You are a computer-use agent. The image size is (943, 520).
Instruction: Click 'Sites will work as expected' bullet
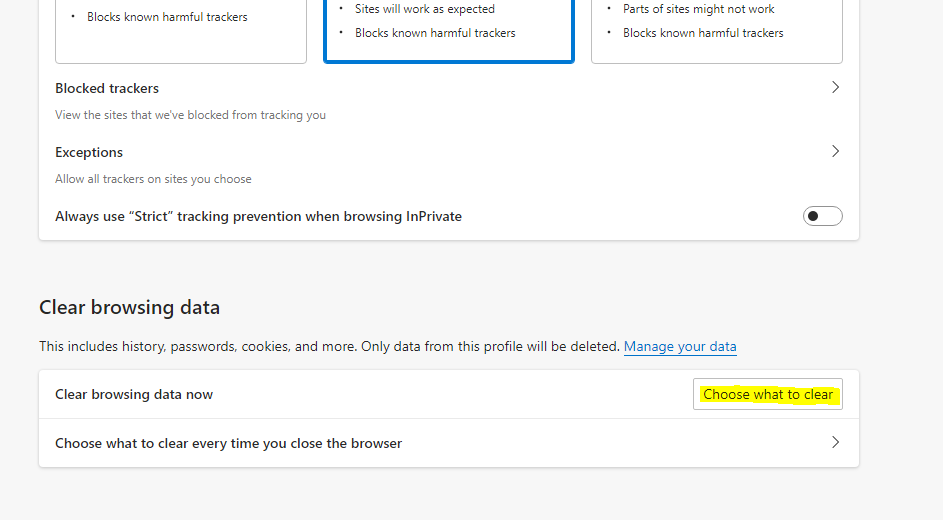point(425,9)
